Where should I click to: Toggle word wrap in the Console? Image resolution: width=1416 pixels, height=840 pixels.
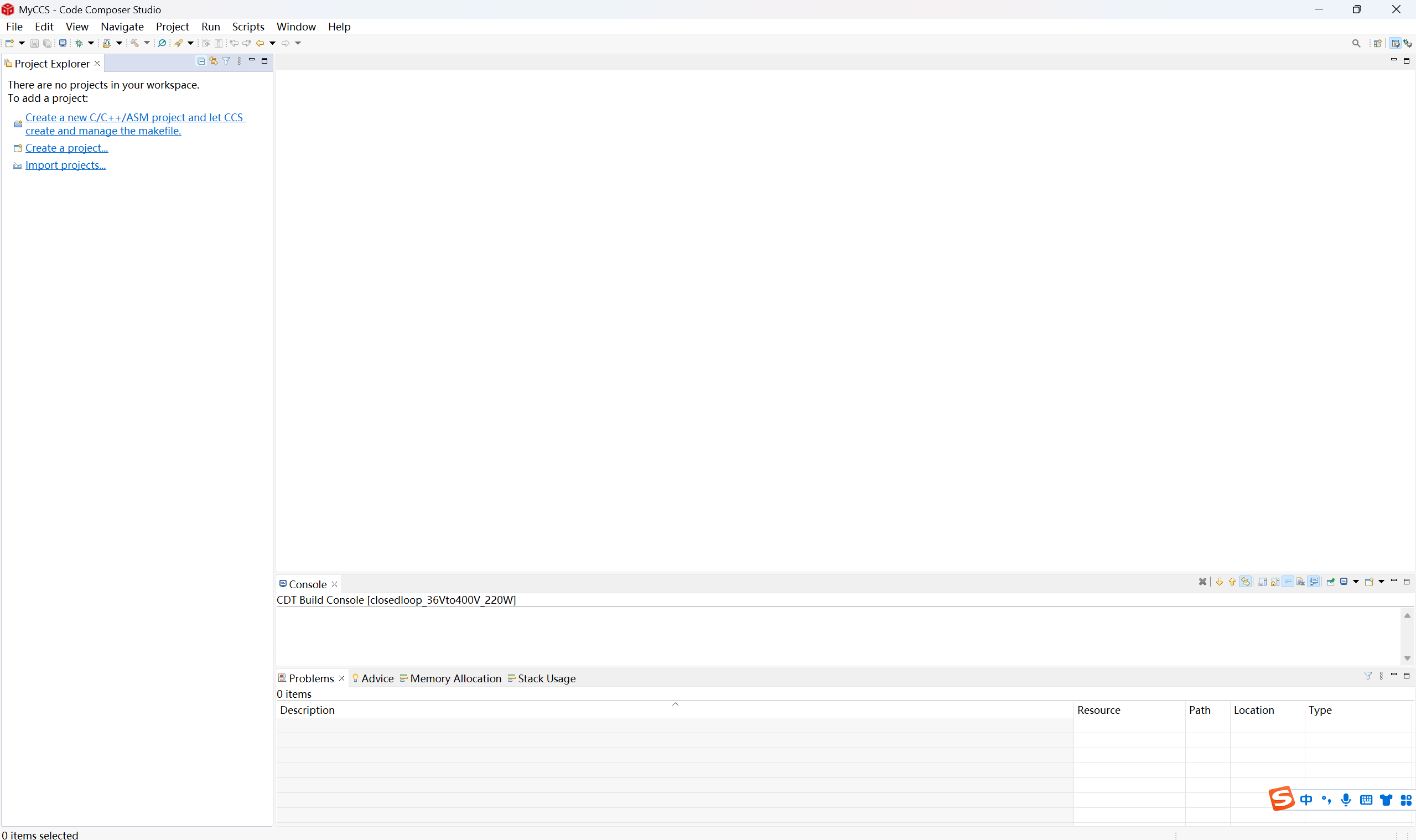(1289, 583)
